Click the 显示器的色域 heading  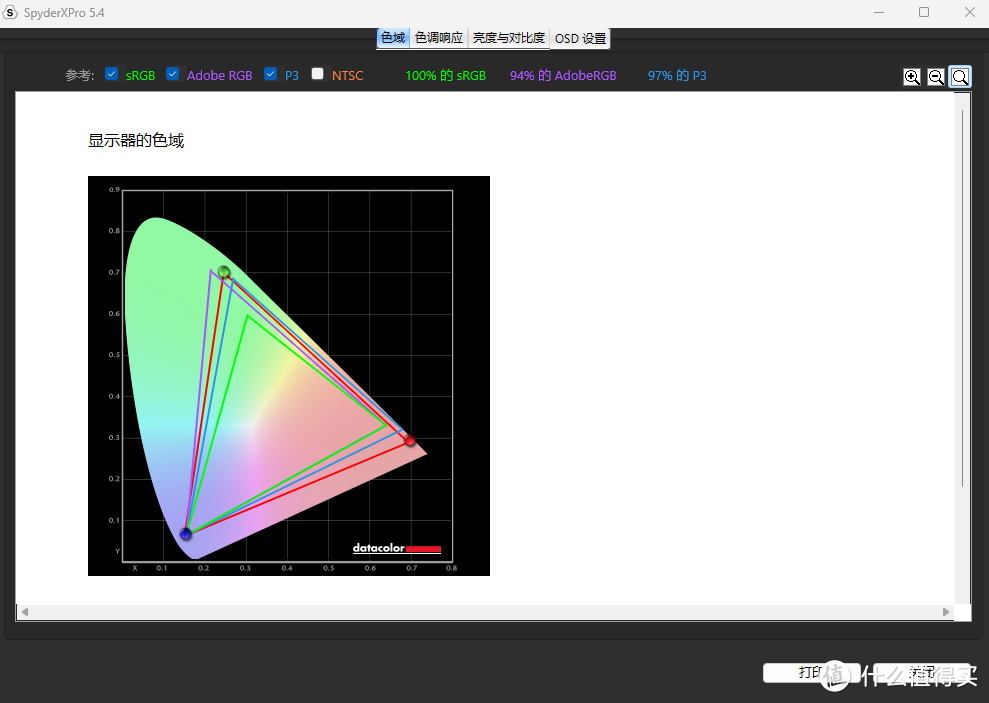tap(136, 140)
